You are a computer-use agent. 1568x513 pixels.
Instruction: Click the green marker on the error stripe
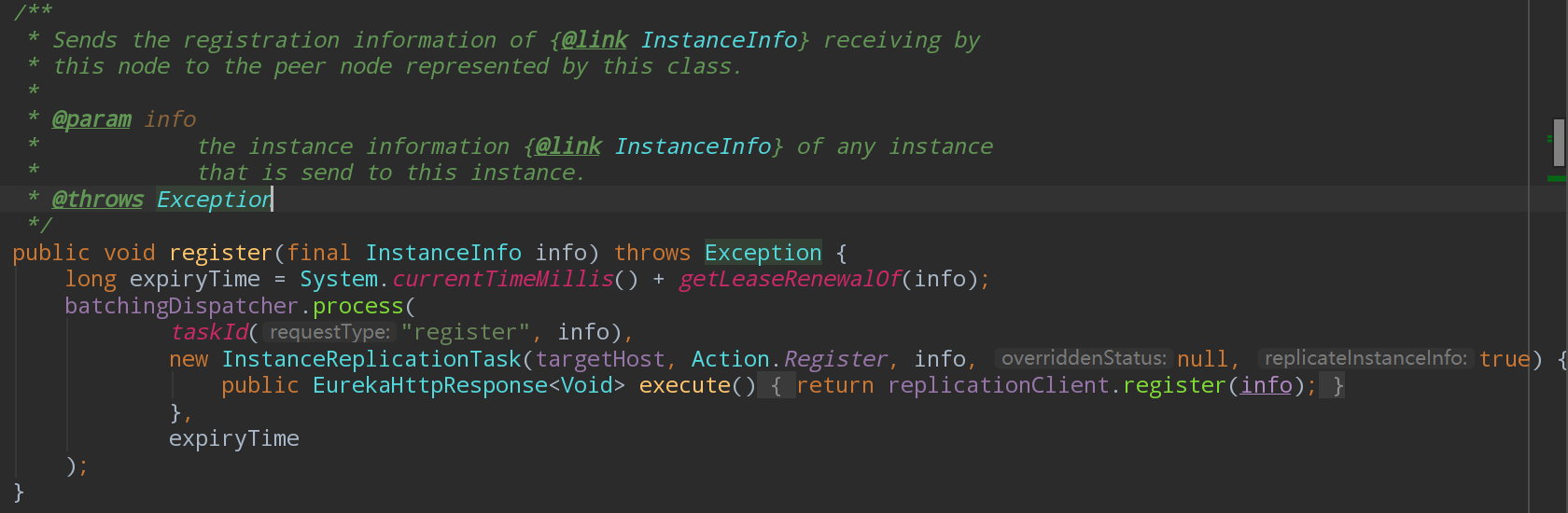(1557, 178)
